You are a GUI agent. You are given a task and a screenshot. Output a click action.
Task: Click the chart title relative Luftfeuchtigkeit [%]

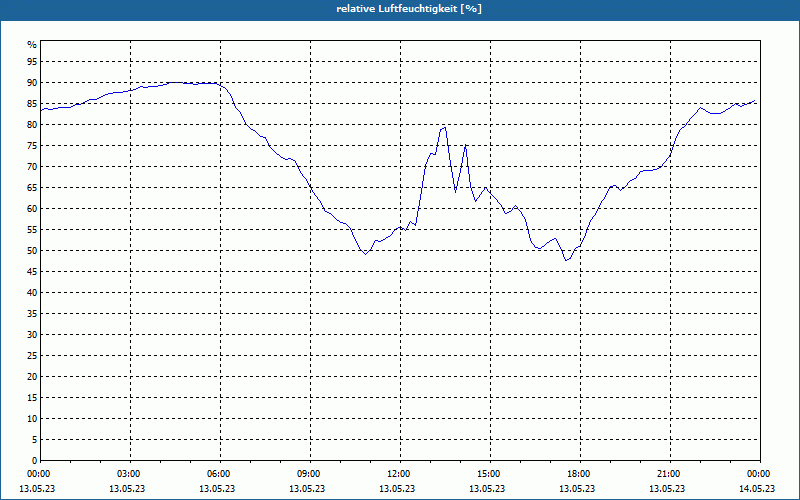coord(409,9)
